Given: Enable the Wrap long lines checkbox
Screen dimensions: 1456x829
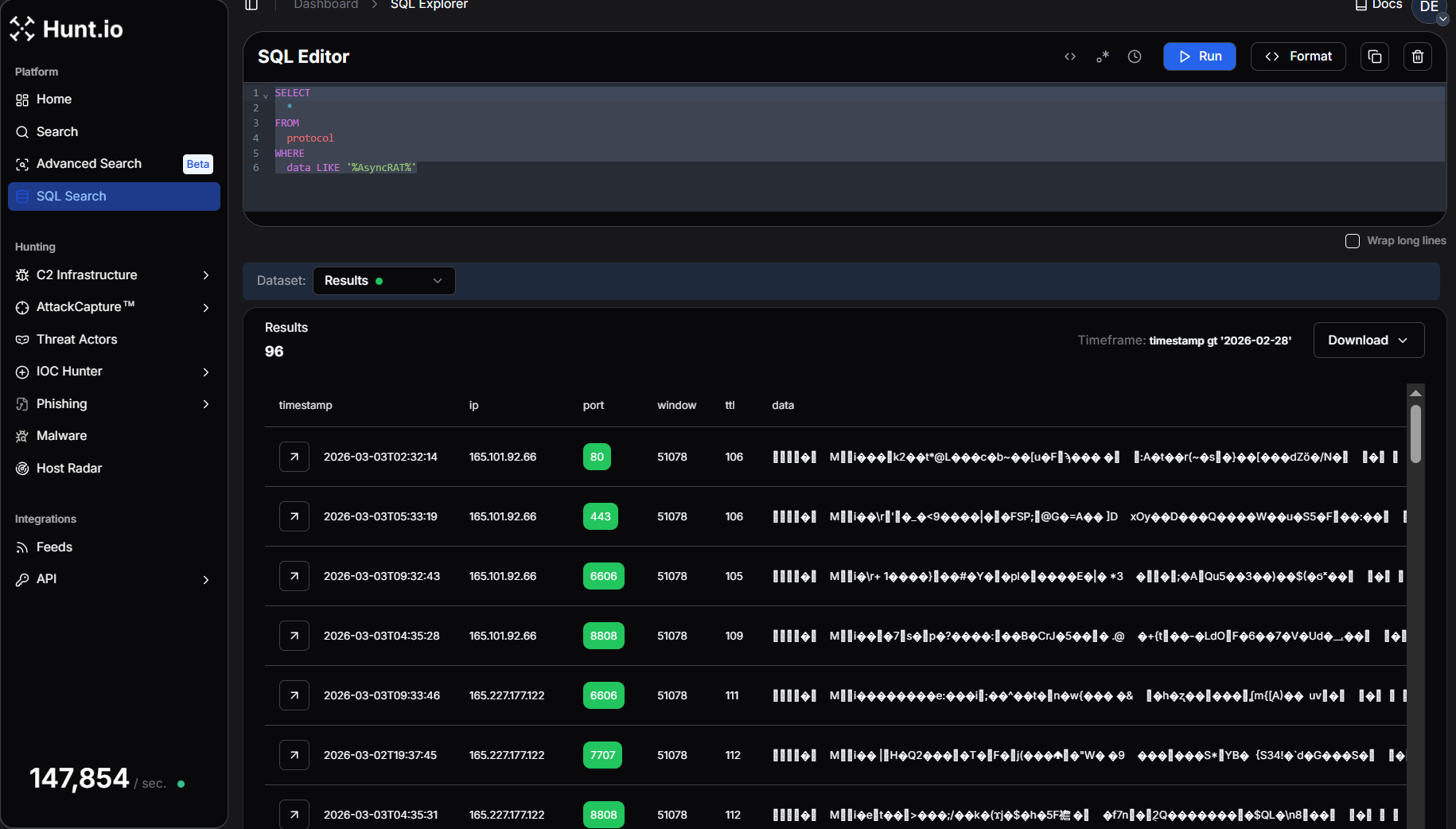Looking at the screenshot, I should click(1352, 241).
